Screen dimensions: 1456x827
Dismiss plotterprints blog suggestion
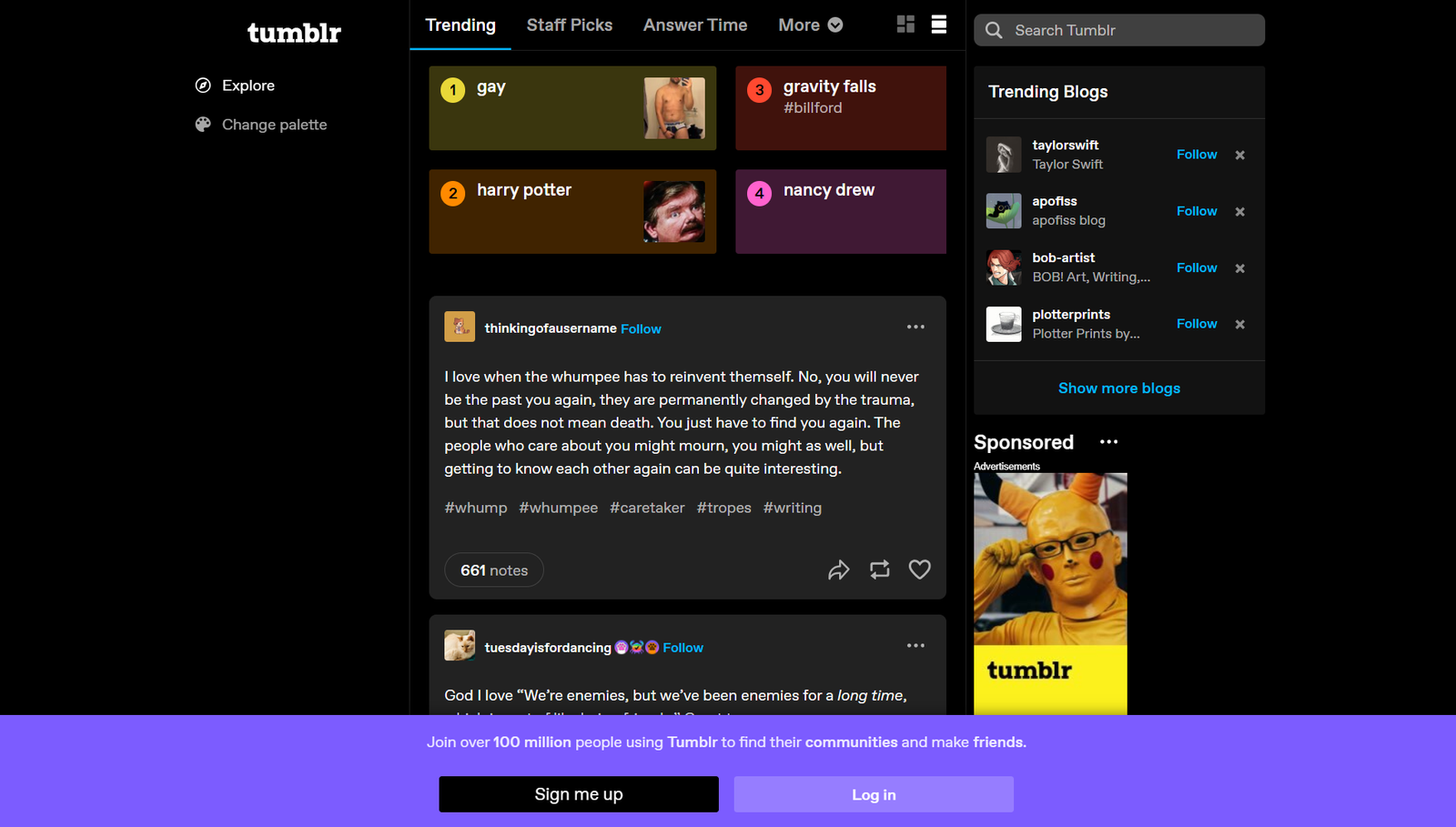coord(1239,324)
